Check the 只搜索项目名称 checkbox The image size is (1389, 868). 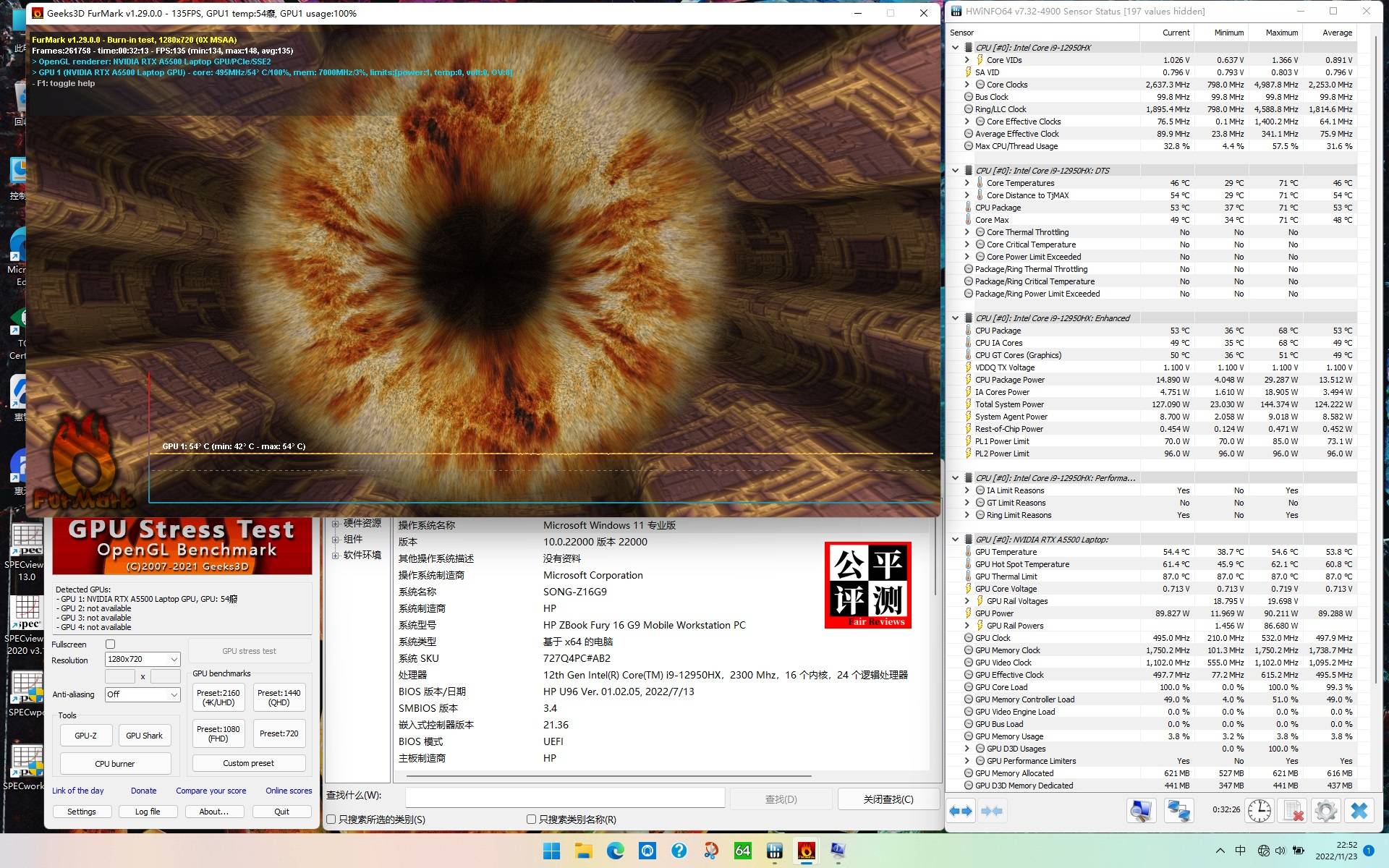(530, 820)
